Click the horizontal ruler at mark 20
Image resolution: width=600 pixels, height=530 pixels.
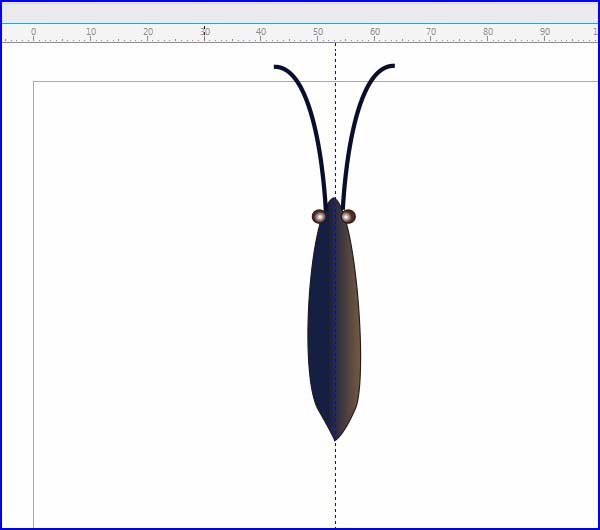pos(148,33)
